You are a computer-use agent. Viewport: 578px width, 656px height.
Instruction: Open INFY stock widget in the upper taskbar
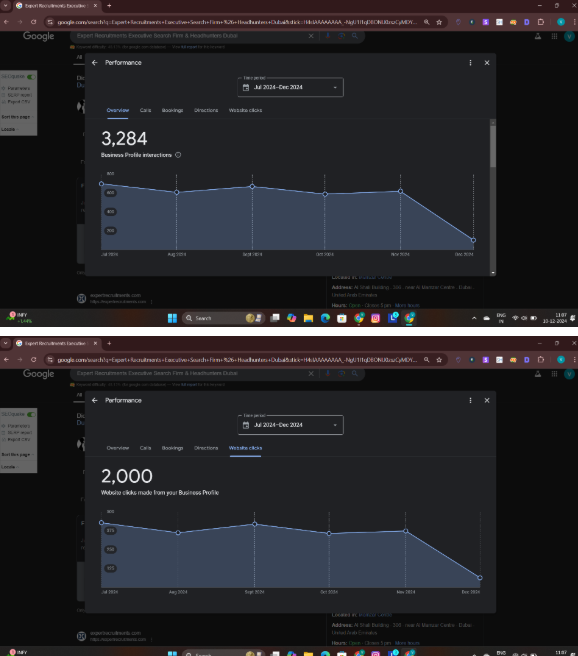[x=19, y=318]
